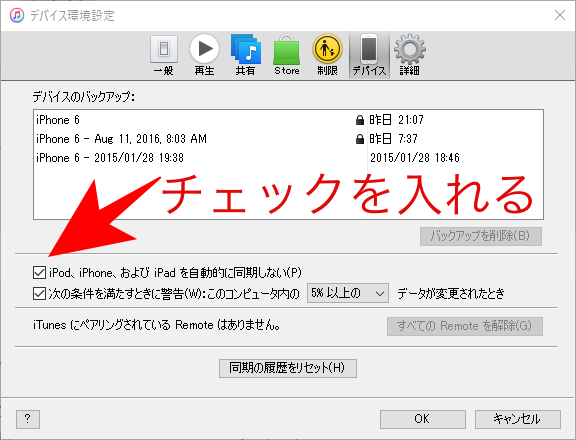Screen dimensions: 576x440
Task: Open help with the ? button
Action: [28, 419]
